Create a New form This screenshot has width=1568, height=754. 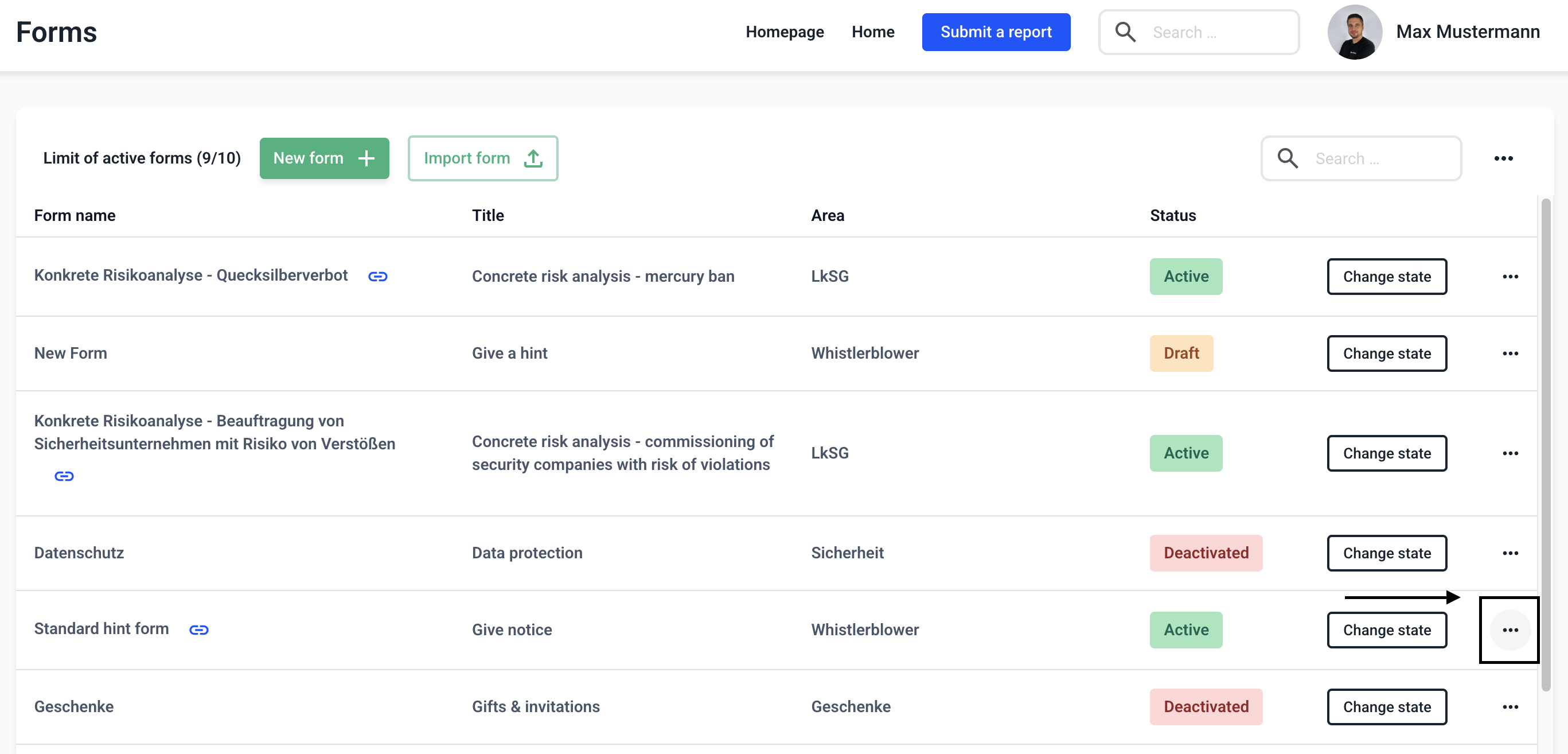pyautogui.click(x=324, y=158)
